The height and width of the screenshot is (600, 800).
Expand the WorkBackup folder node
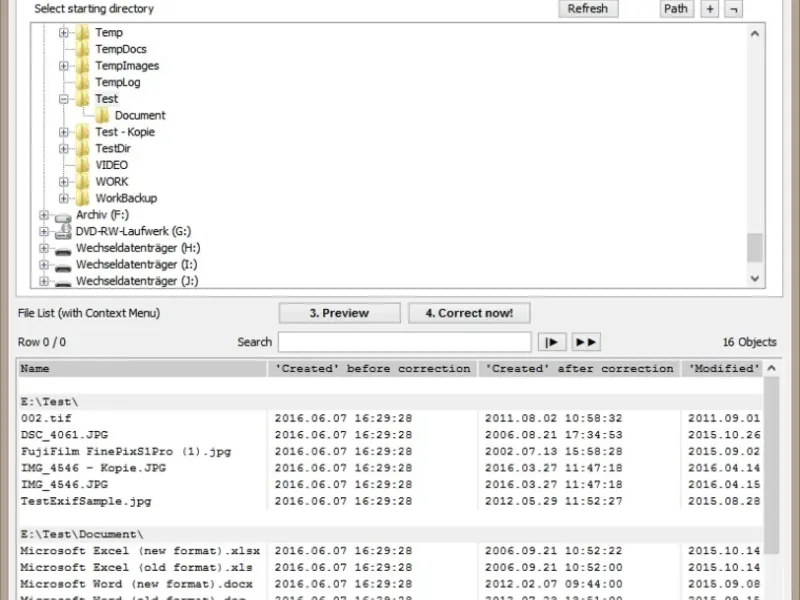(x=63, y=198)
